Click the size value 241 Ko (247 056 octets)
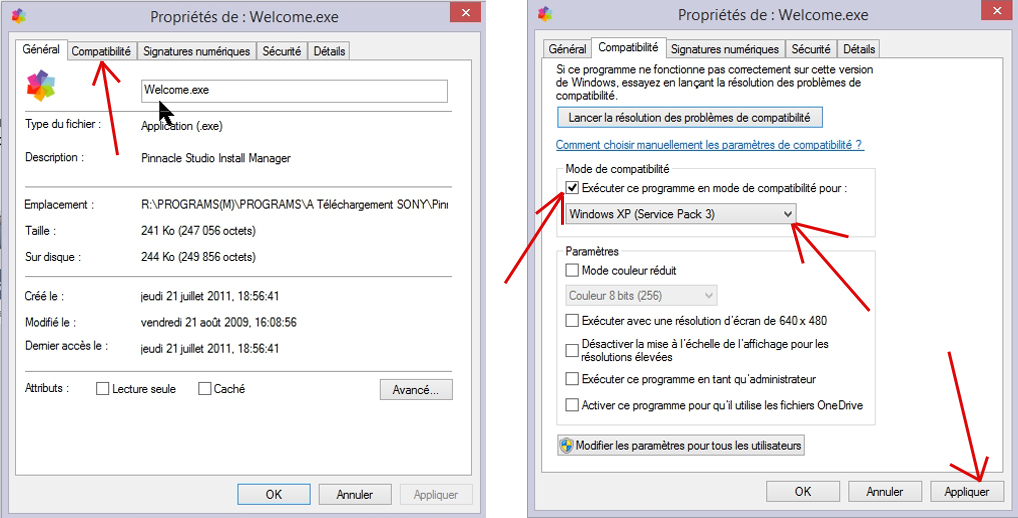The image size is (1018, 518). tap(198, 230)
